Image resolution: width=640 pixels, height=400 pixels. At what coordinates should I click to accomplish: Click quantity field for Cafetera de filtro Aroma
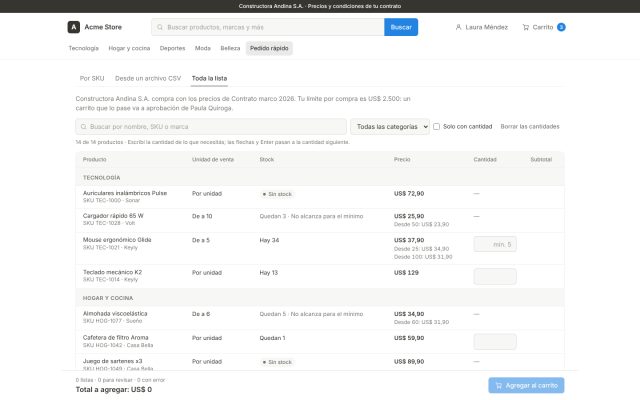495,342
